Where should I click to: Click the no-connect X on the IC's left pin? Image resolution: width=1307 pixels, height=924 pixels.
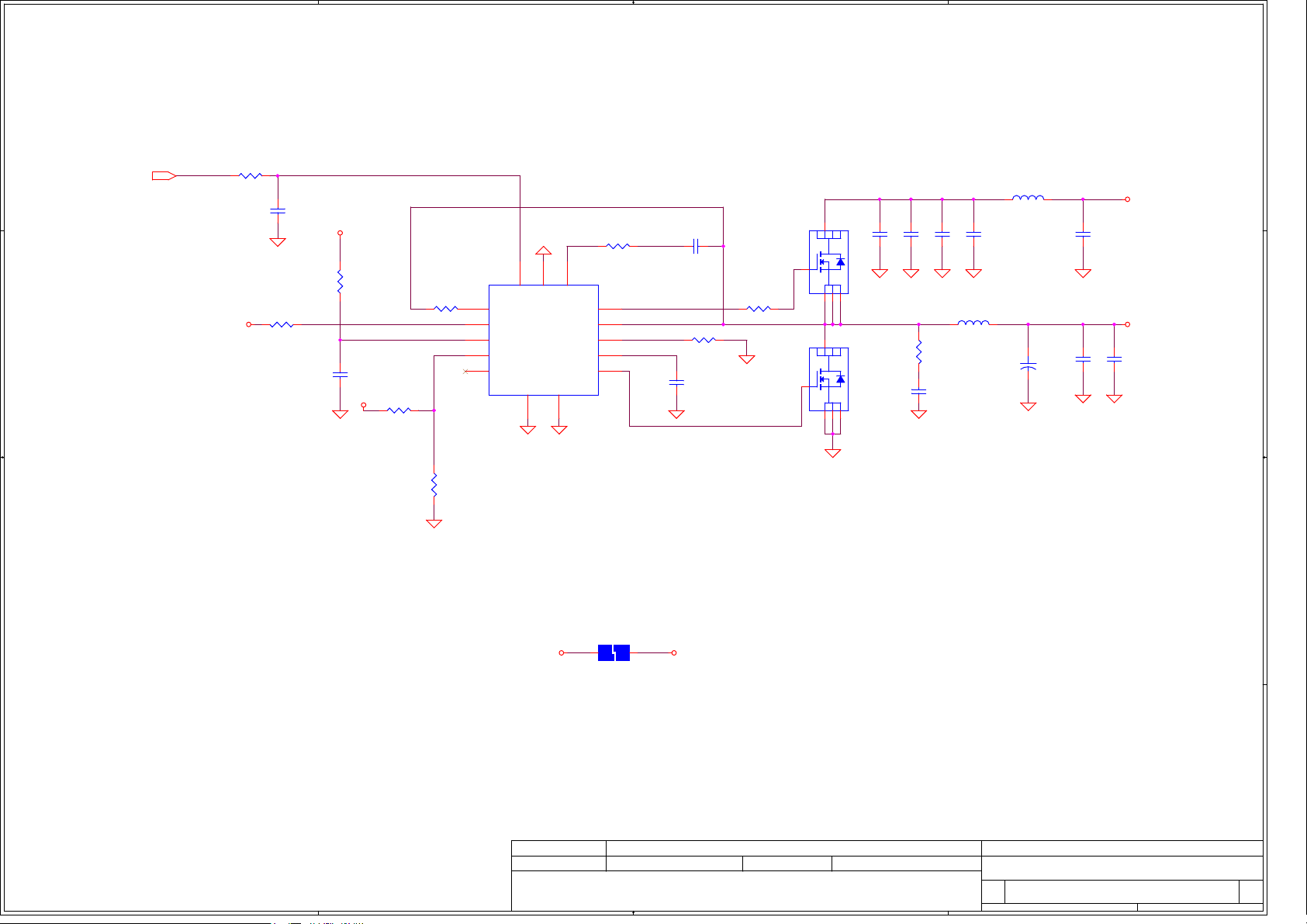point(465,372)
